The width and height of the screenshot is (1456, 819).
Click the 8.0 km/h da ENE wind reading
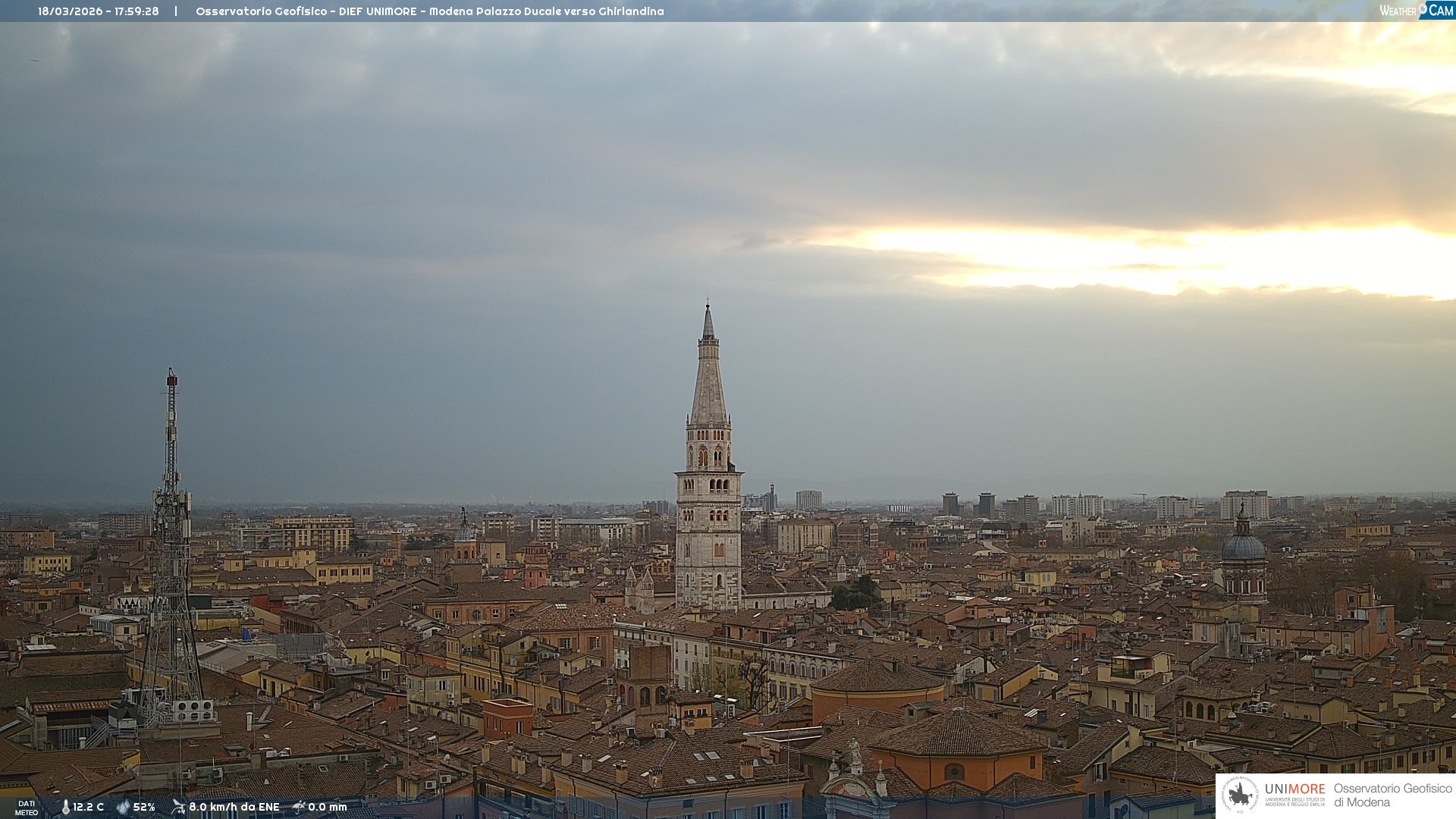coord(234,808)
